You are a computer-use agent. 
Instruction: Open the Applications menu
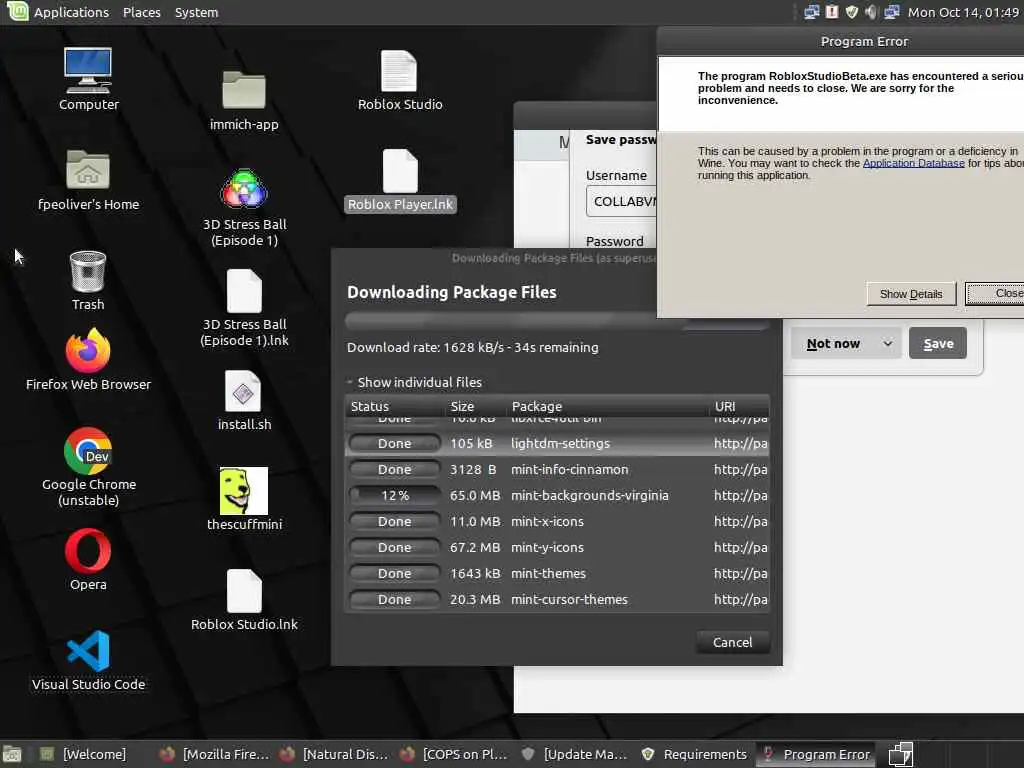[71, 12]
